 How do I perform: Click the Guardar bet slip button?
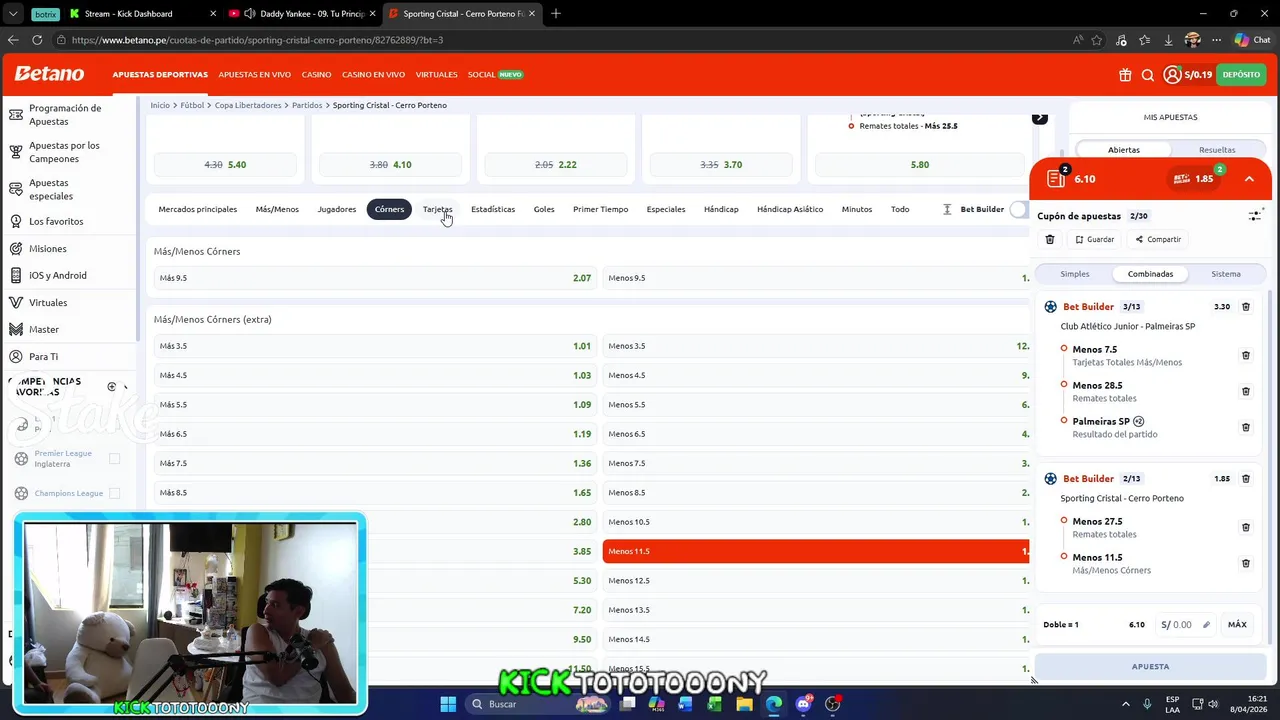1094,239
